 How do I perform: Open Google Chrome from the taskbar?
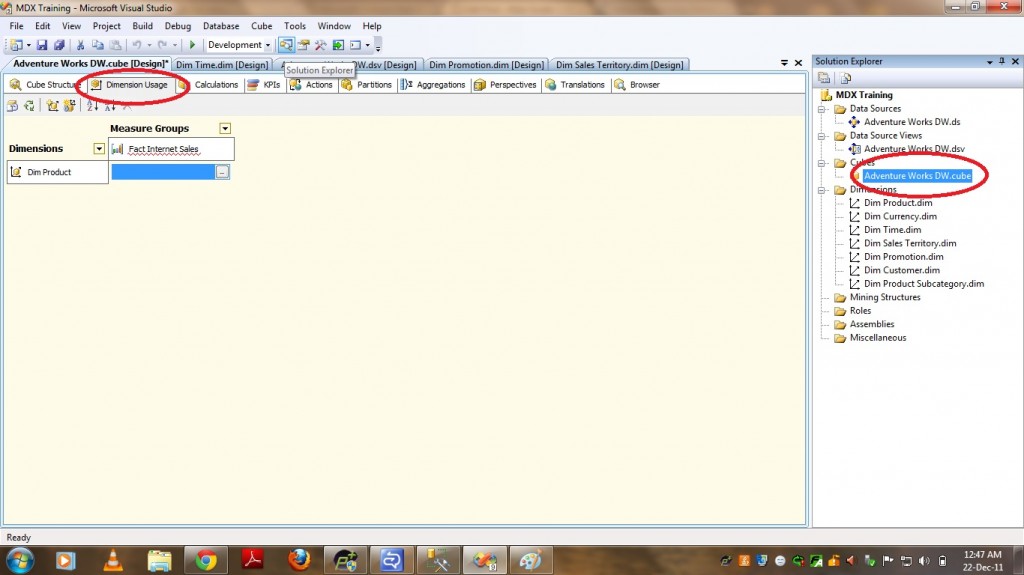coord(207,559)
